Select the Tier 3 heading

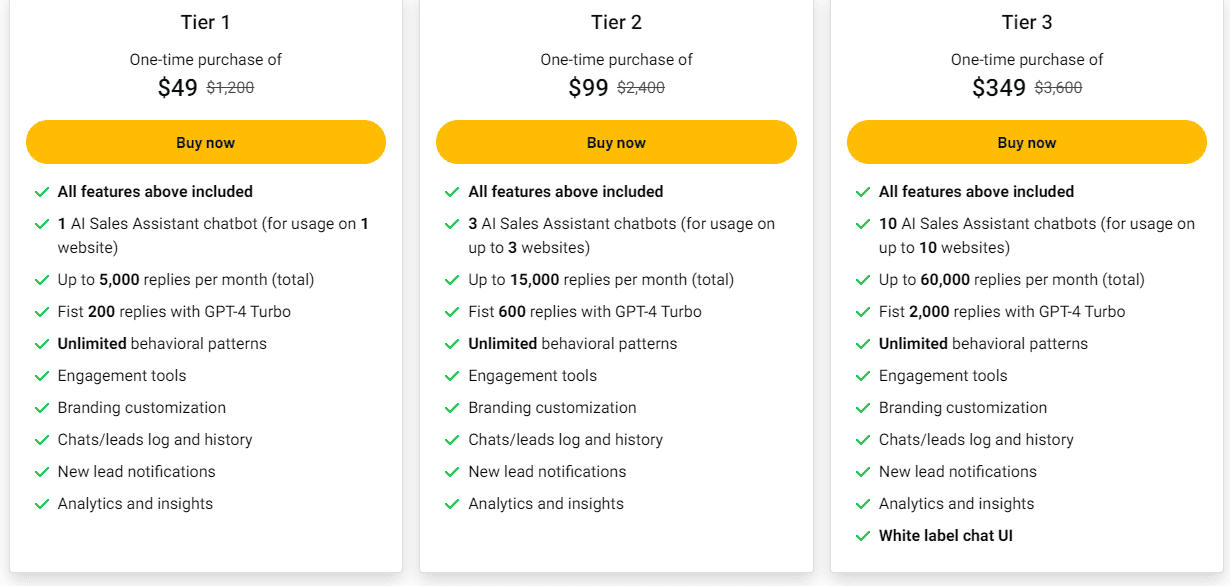(x=1026, y=21)
